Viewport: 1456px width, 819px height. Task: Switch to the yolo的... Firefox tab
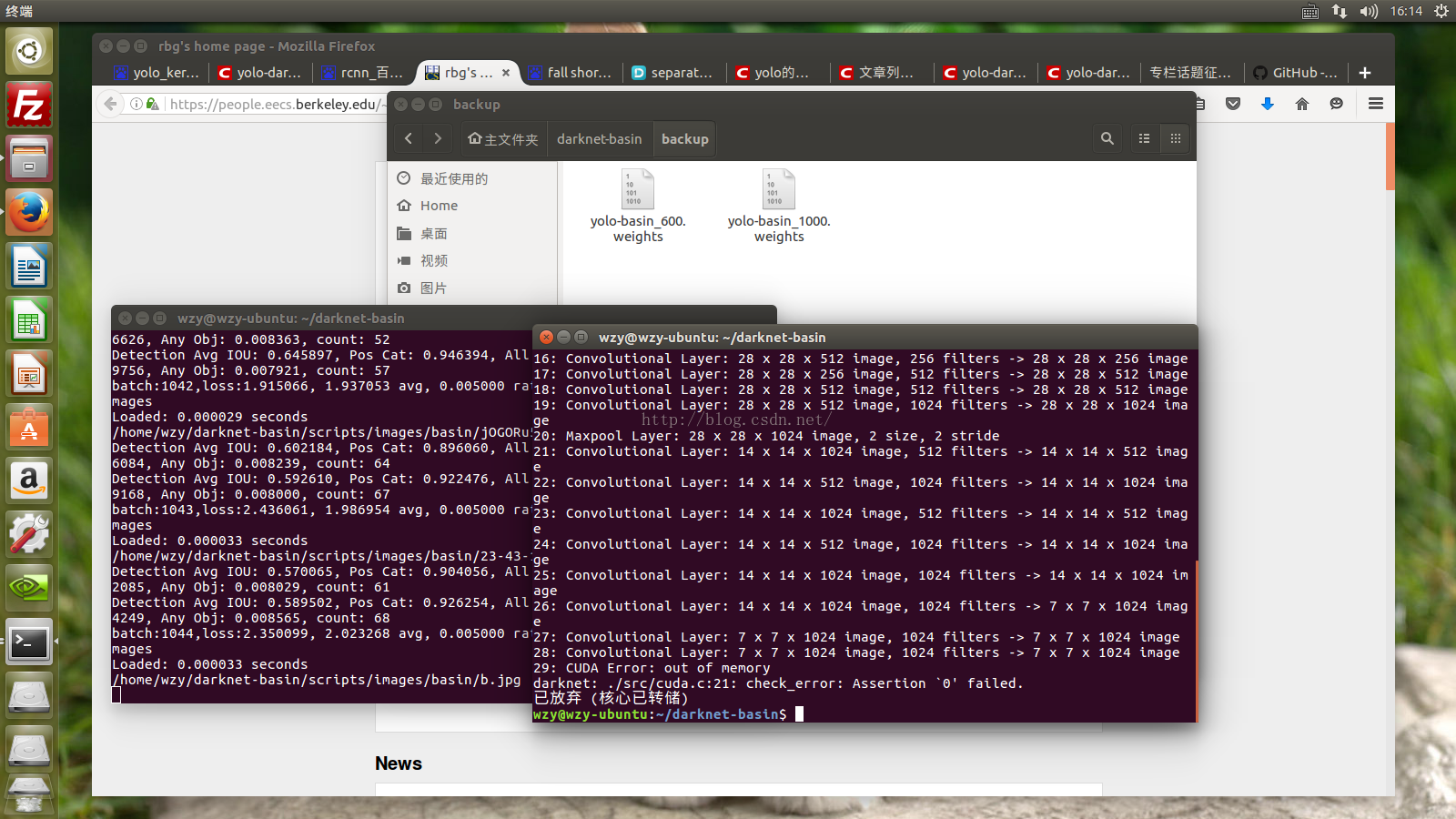click(x=779, y=73)
